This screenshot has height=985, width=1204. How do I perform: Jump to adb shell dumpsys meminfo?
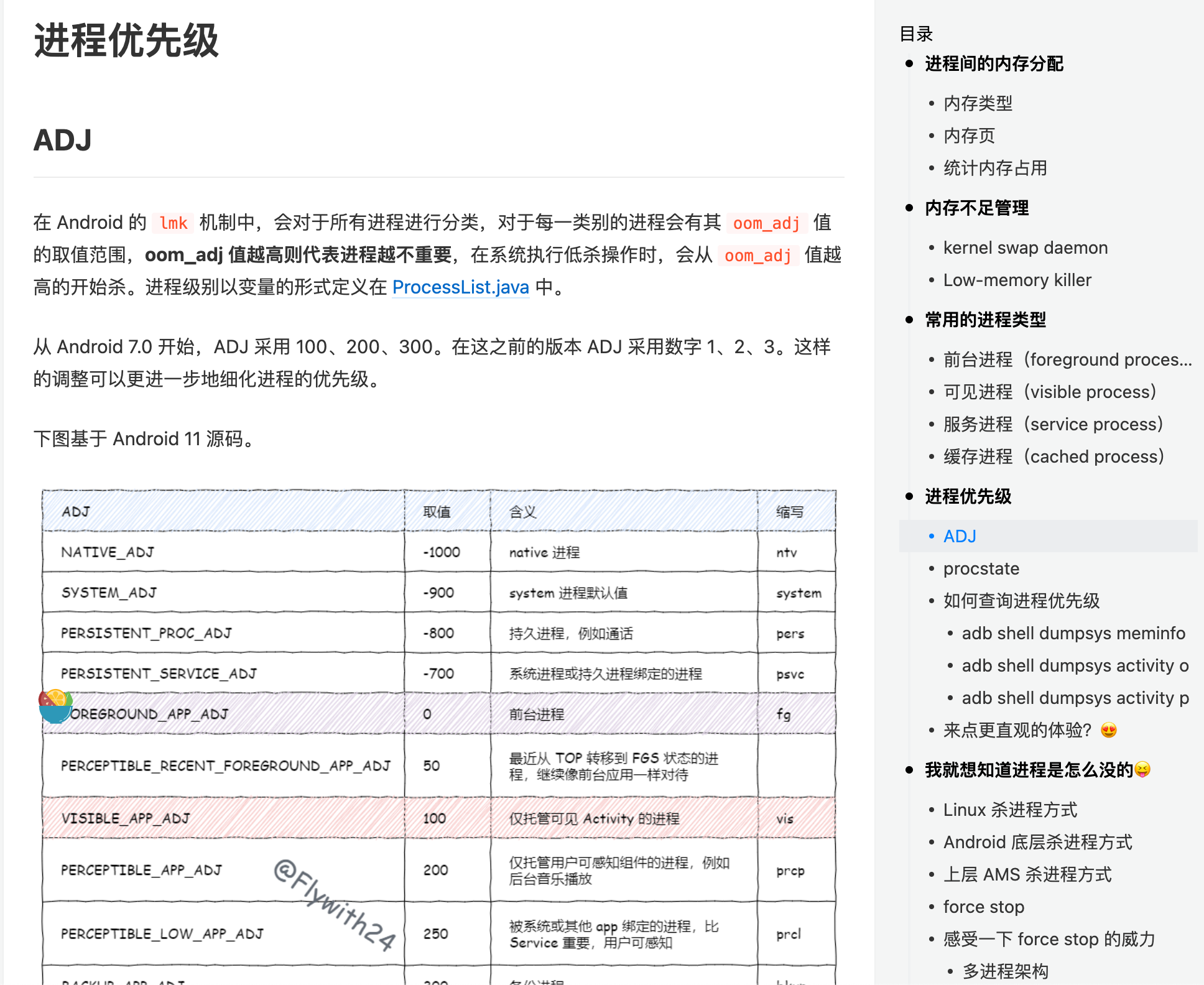click(x=1073, y=633)
